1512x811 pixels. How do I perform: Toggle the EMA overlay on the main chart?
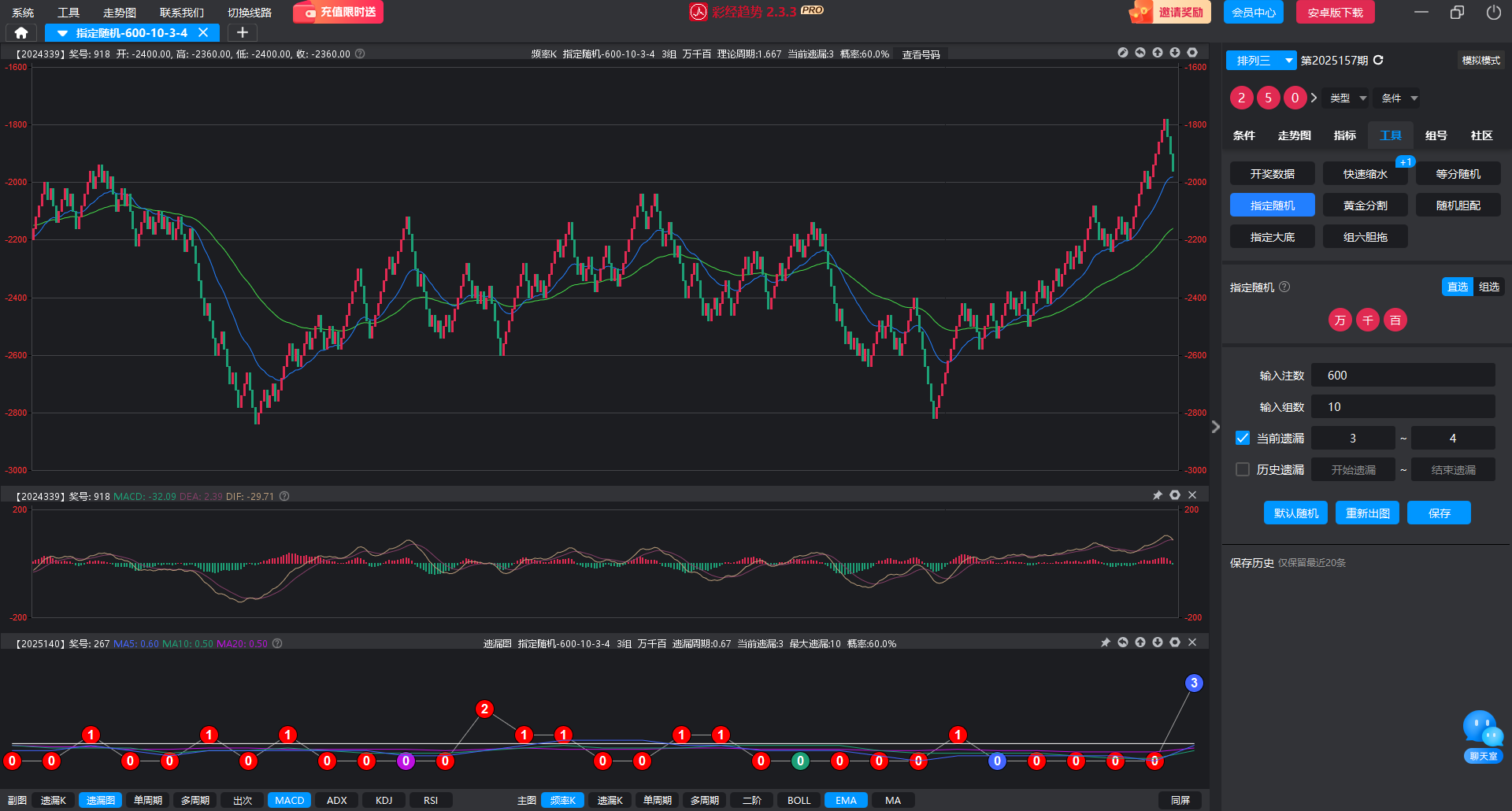[x=846, y=800]
